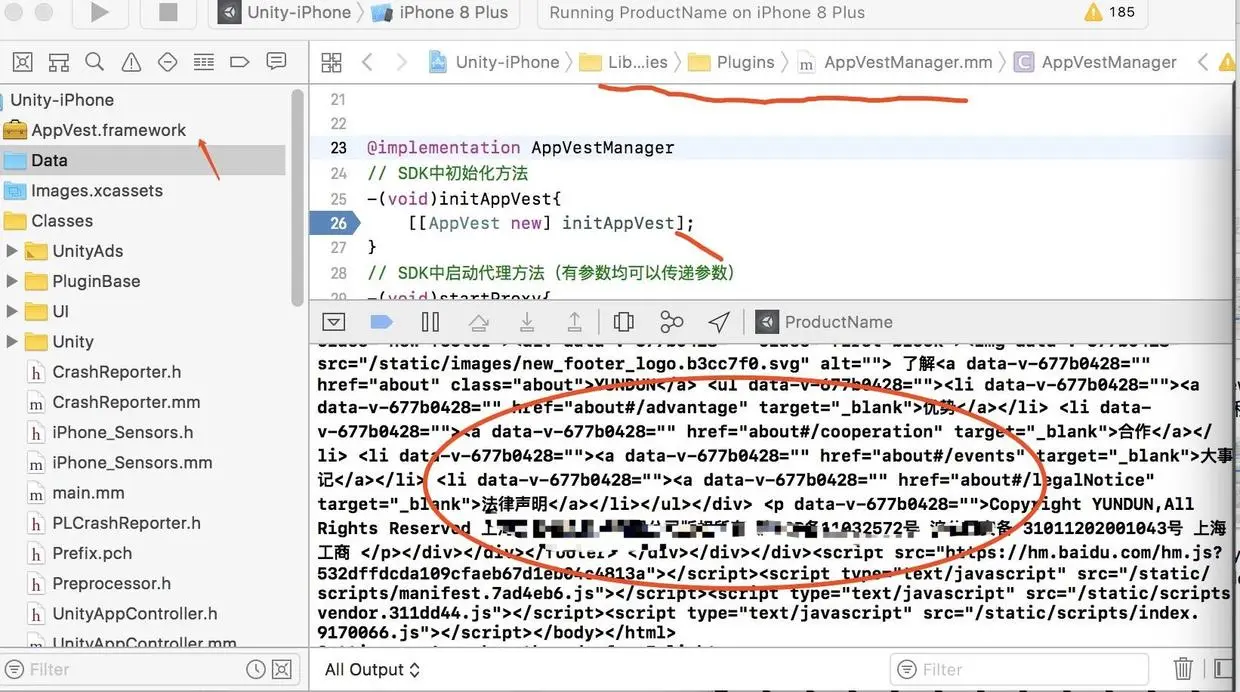Open the Debug View Hierarchy icon
Image resolution: width=1240 pixels, height=692 pixels.
click(x=624, y=322)
